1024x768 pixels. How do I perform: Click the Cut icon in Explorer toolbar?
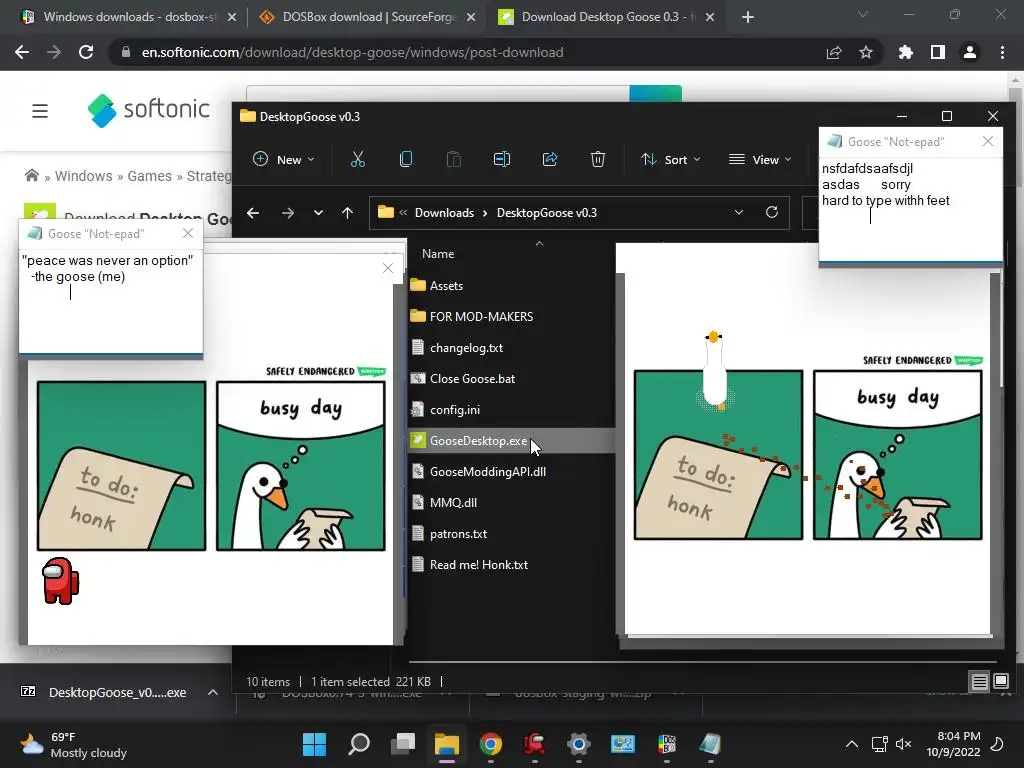pyautogui.click(x=358, y=159)
